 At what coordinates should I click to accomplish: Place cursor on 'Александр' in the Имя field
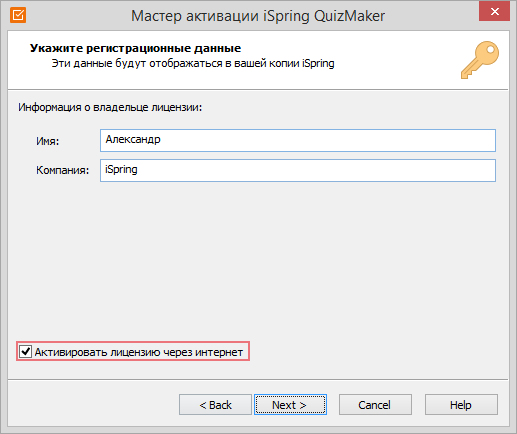click(x=133, y=139)
